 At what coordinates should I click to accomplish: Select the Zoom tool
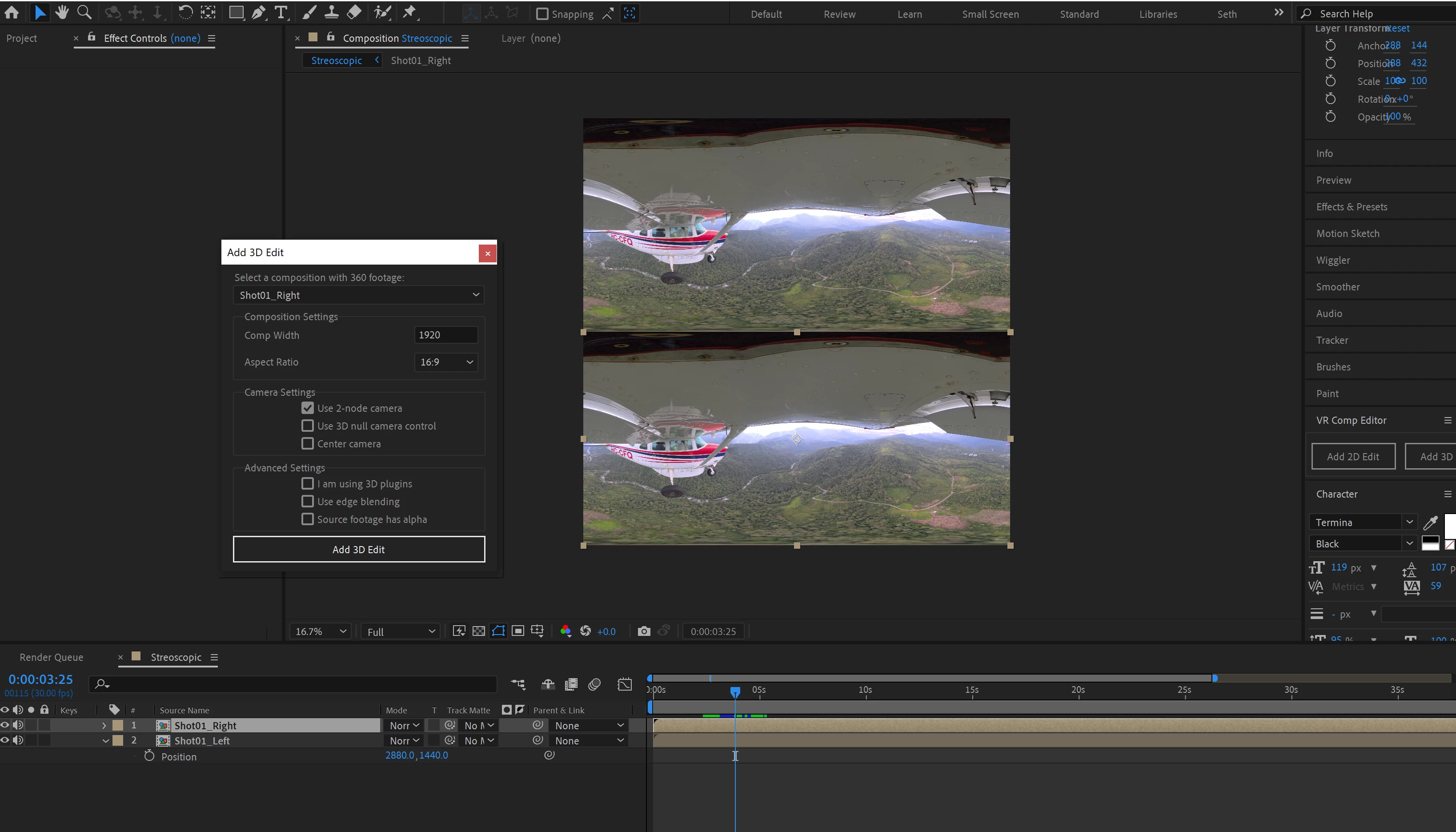84,12
